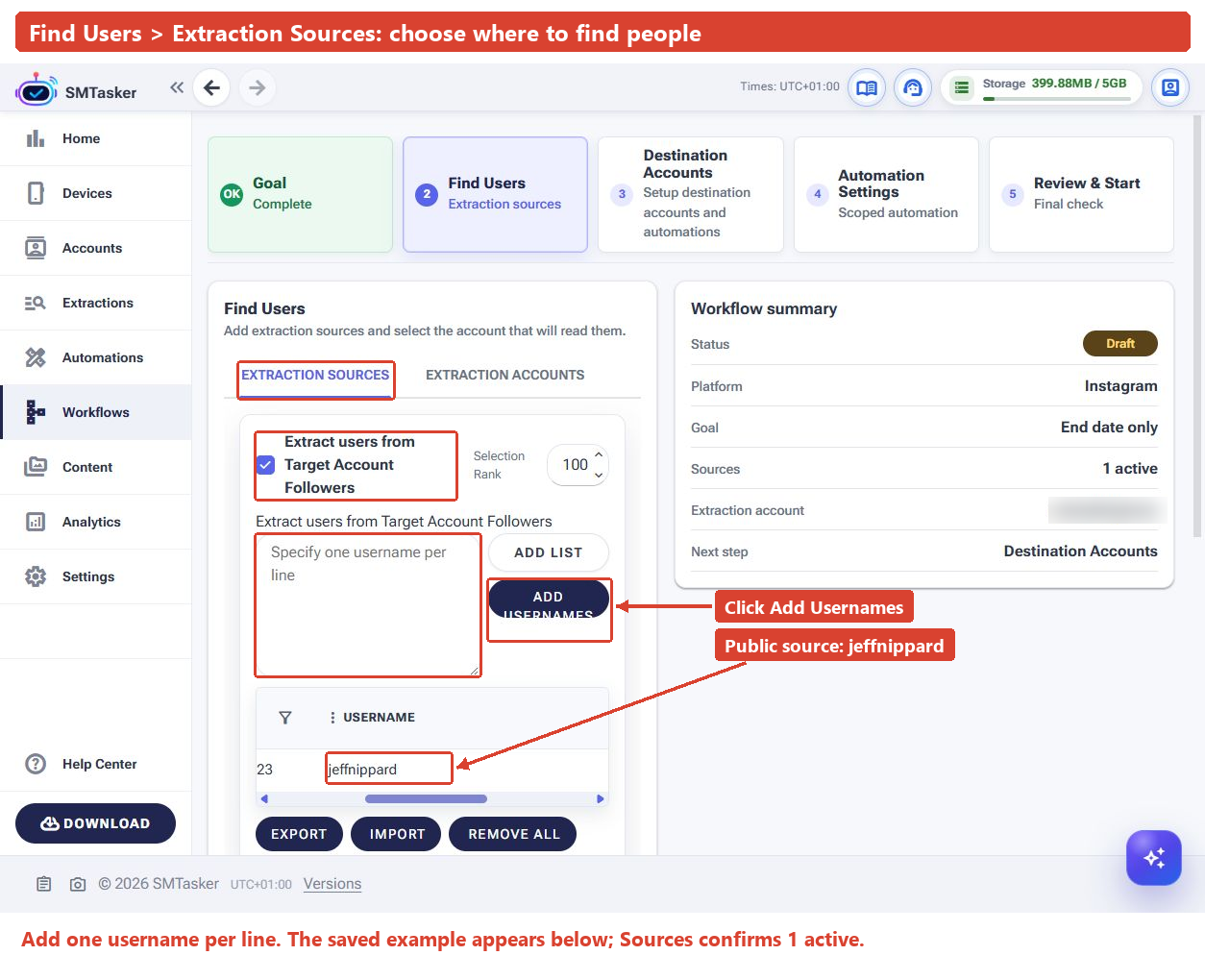
Task: Click the ADD LIST button
Action: coord(549,552)
